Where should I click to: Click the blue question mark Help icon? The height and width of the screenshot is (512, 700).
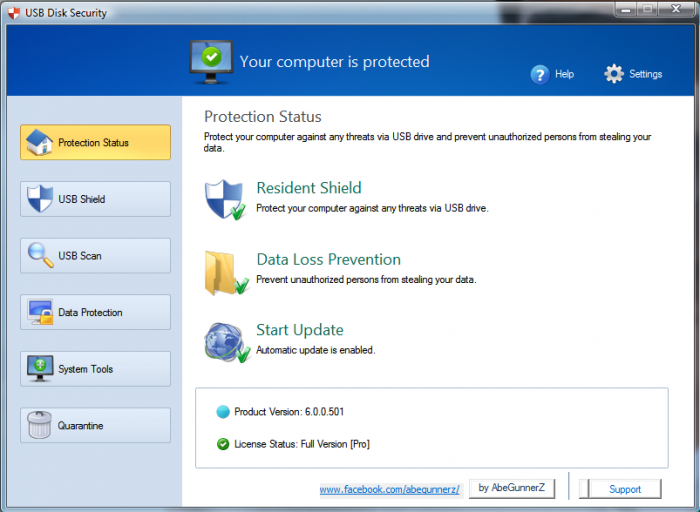coord(540,74)
